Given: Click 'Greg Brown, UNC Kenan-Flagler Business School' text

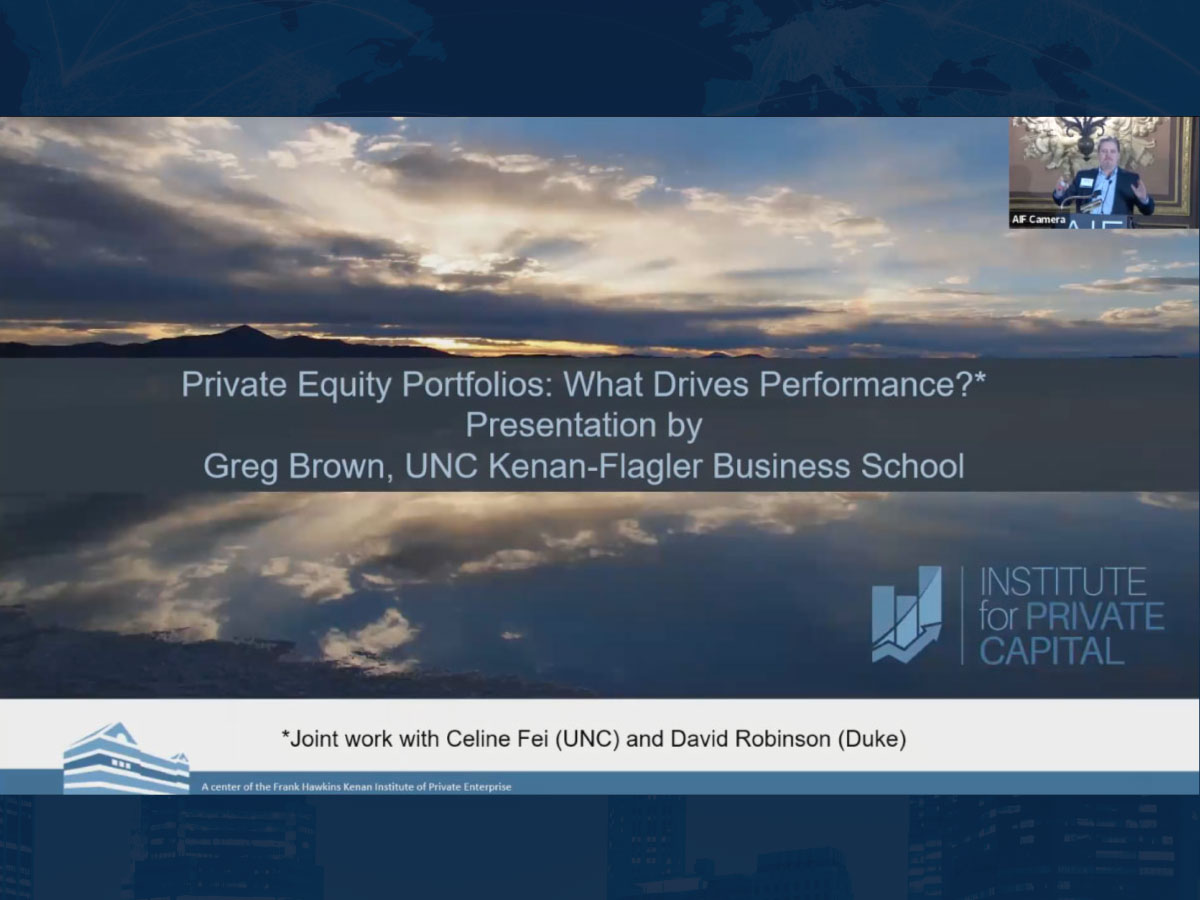Looking at the screenshot, I should click(x=584, y=466).
